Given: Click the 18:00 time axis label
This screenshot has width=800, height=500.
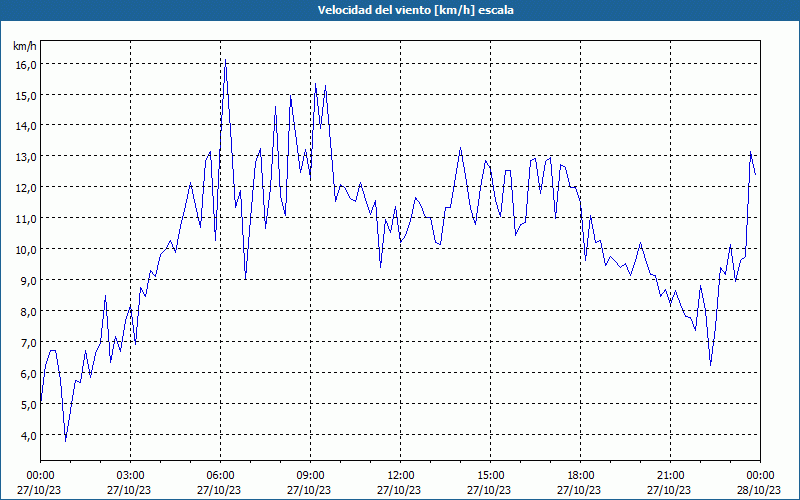Looking at the screenshot, I should coord(580,476).
